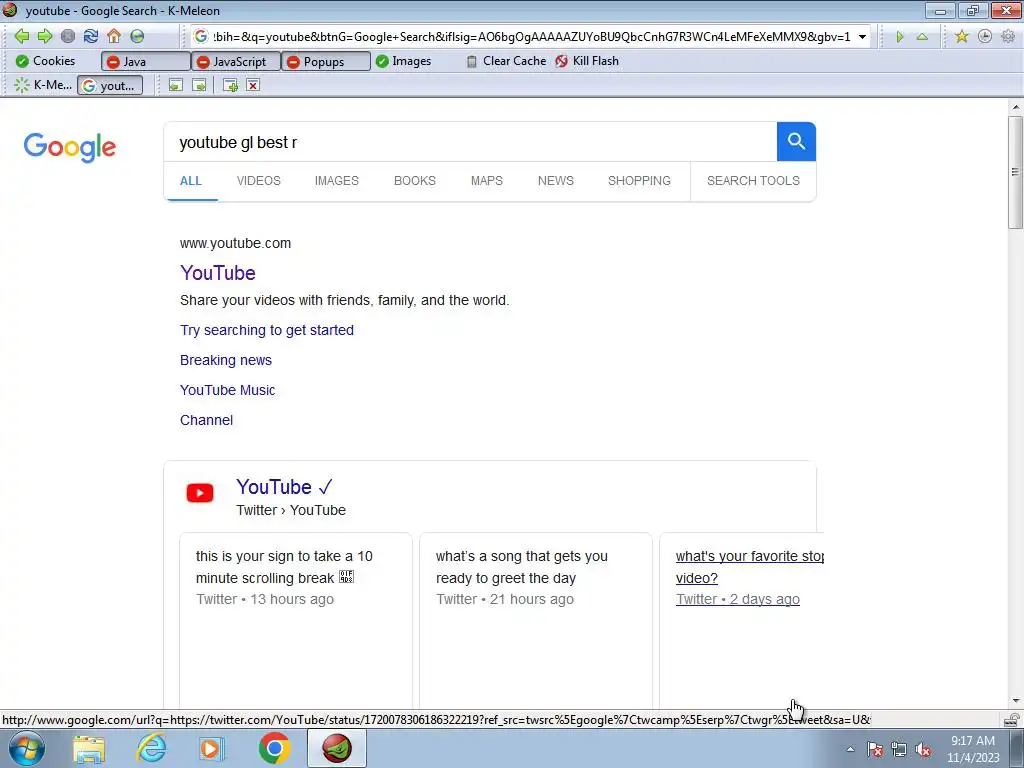Screen dimensions: 1024x768
Task: Click scrollbar up arrow
Action: pyautogui.click(x=1016, y=107)
